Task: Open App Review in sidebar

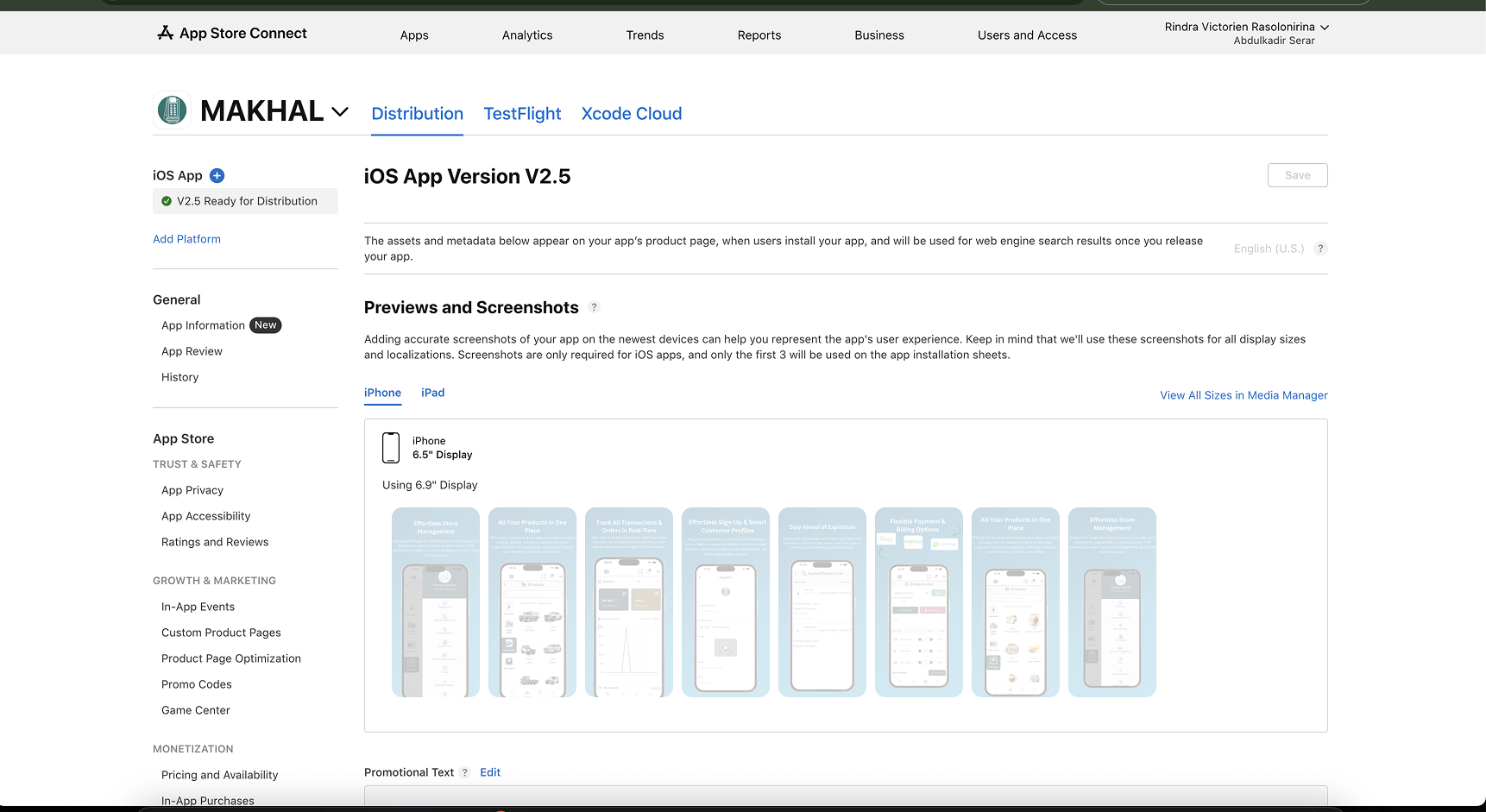Action: 192,351
